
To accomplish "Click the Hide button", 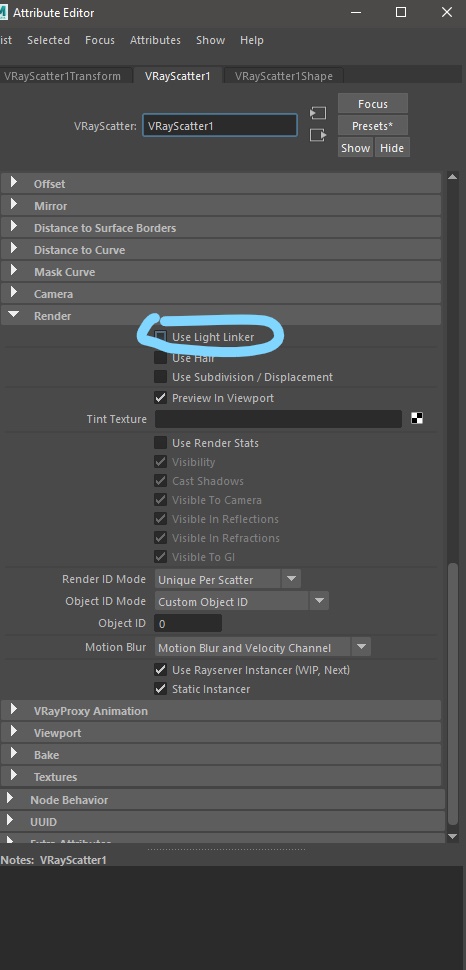I will coord(392,148).
